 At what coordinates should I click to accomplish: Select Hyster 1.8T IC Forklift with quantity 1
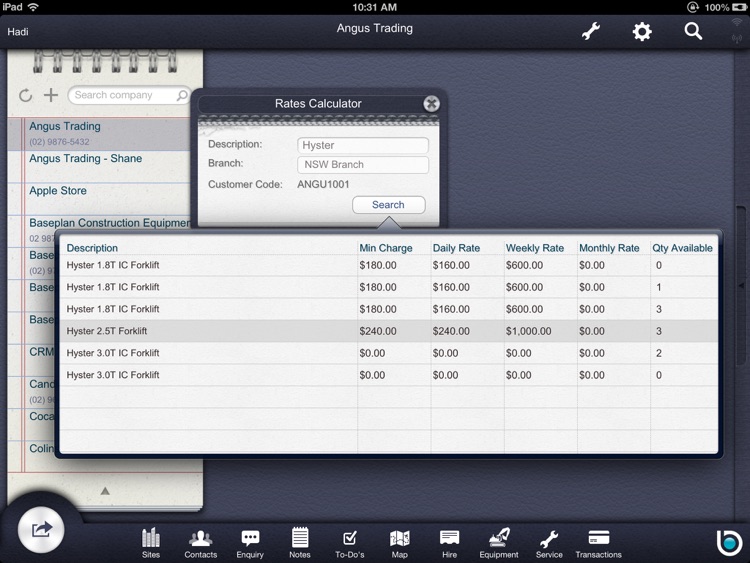388,287
